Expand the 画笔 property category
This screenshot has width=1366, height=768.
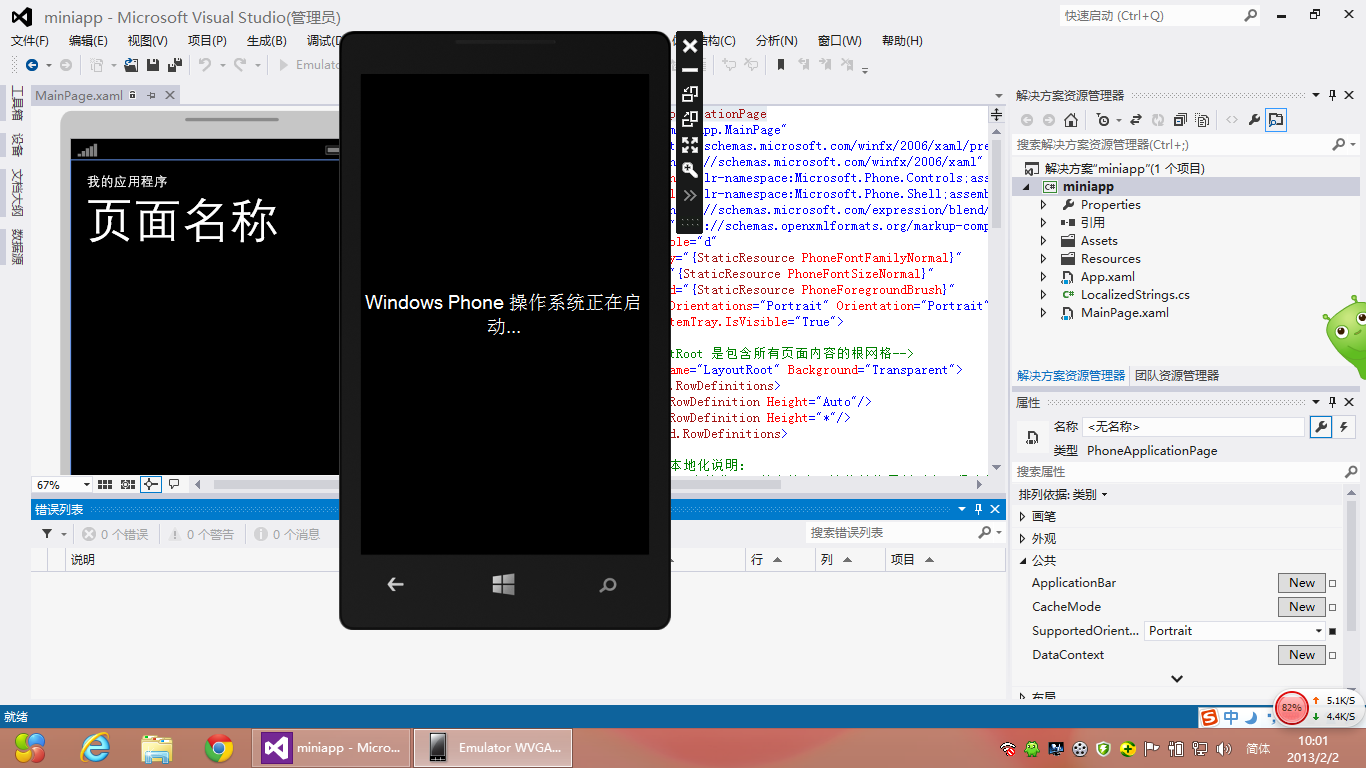(1022, 517)
